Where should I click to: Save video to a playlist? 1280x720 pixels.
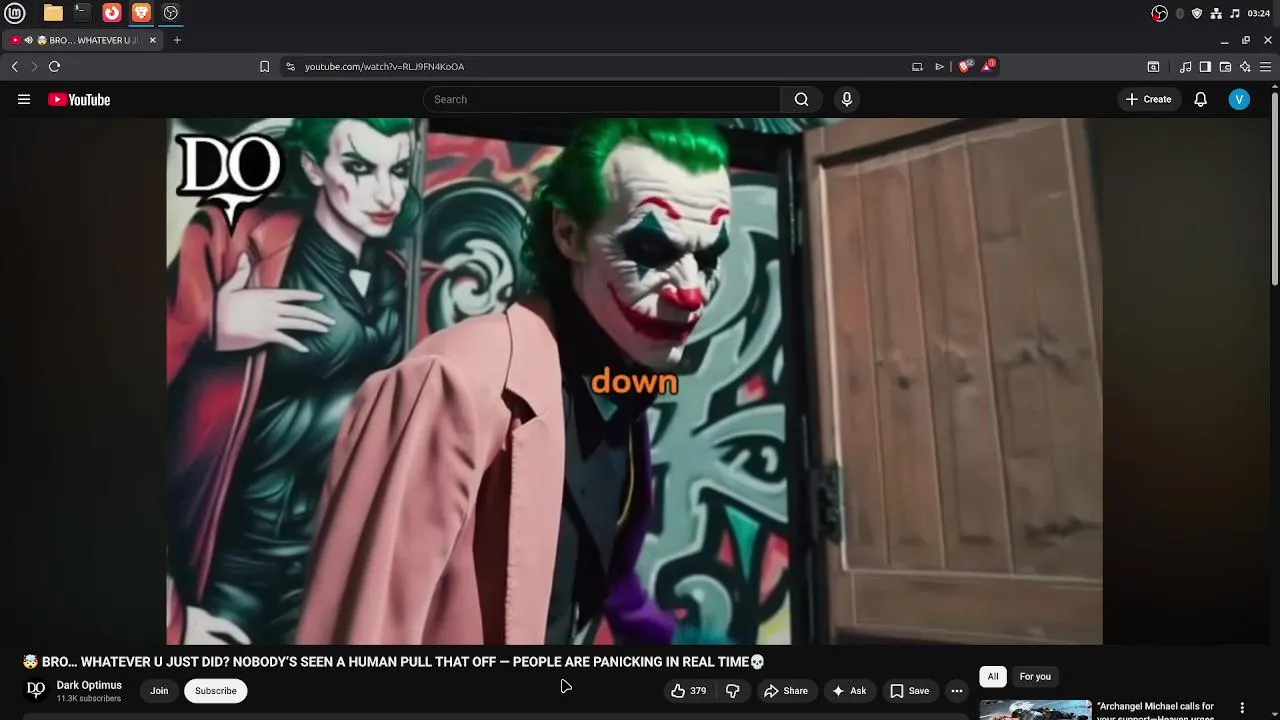(910, 691)
